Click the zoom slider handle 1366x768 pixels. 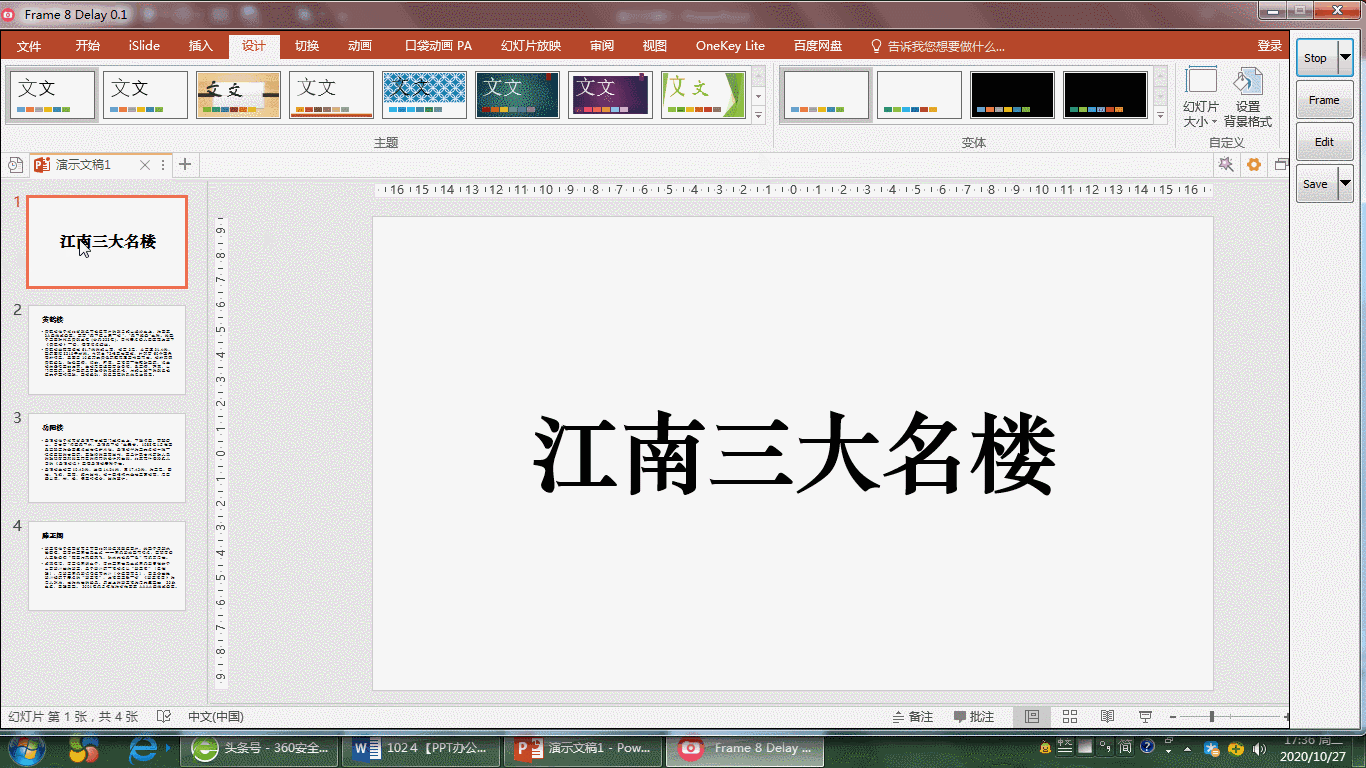click(x=1212, y=717)
